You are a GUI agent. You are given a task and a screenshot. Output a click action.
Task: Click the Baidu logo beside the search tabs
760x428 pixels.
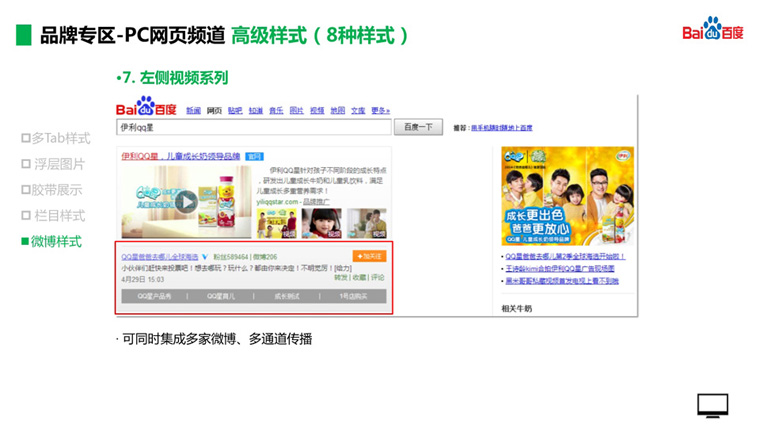[x=146, y=106]
